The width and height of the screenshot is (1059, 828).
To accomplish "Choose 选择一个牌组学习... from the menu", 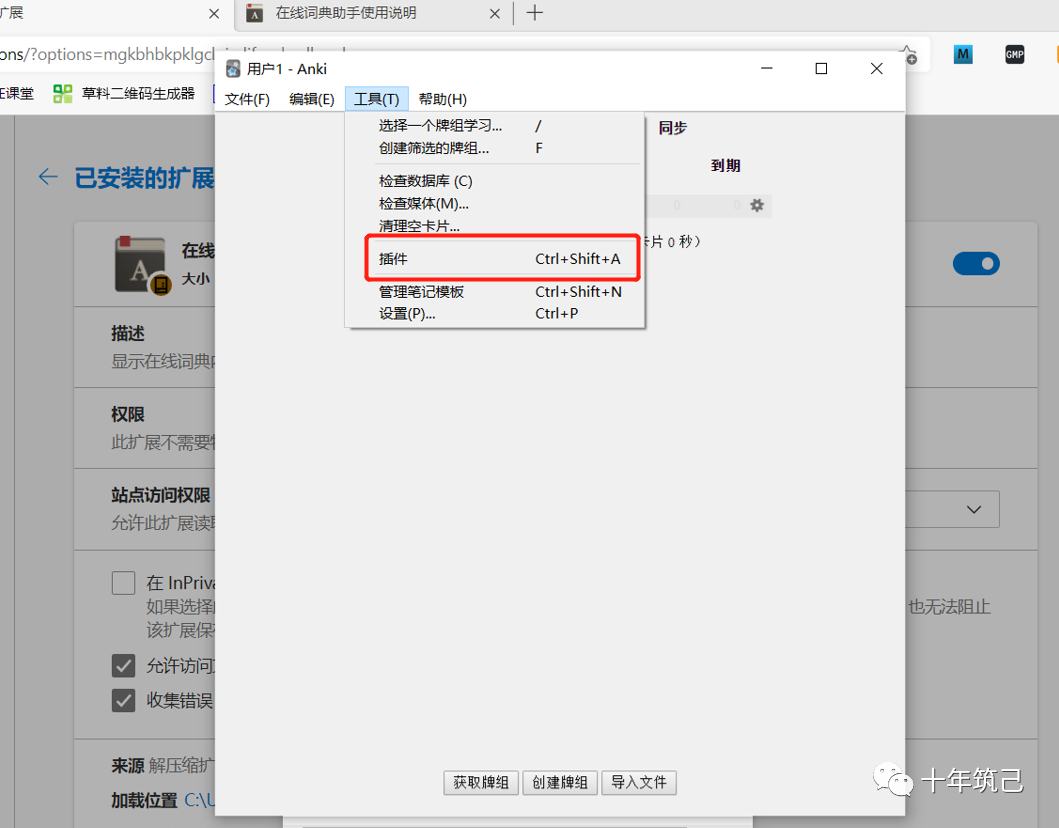I will [494, 126].
